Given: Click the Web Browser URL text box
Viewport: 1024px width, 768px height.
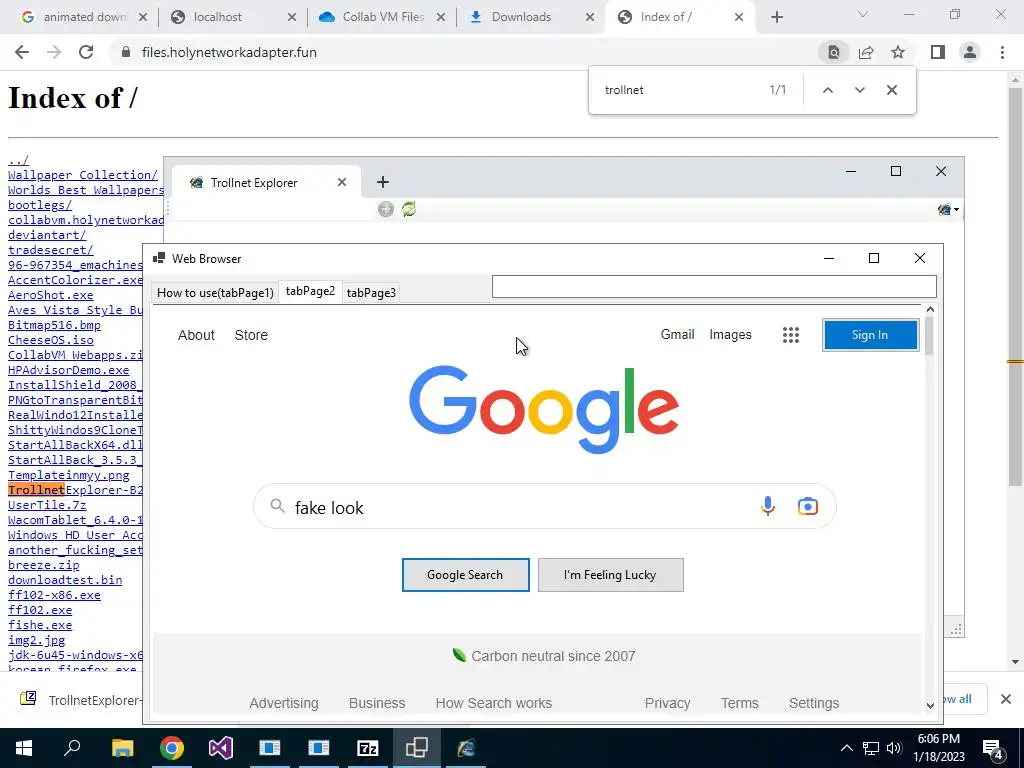Looking at the screenshot, I should tap(714, 287).
